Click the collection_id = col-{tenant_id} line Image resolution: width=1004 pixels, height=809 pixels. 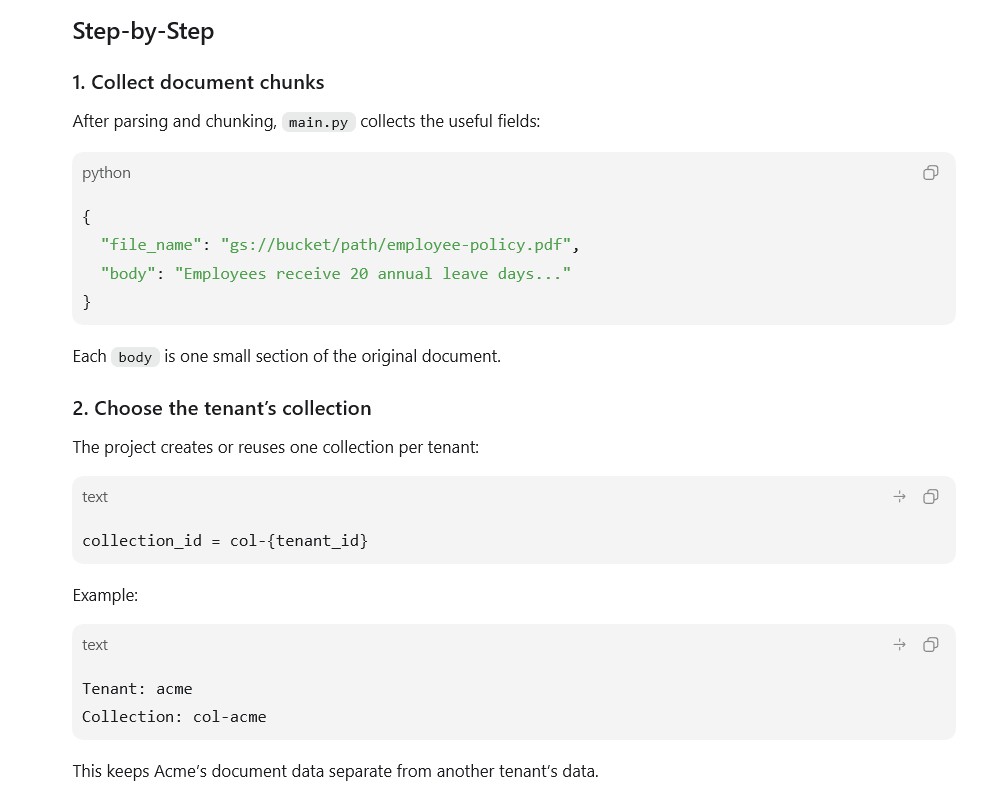coord(225,541)
